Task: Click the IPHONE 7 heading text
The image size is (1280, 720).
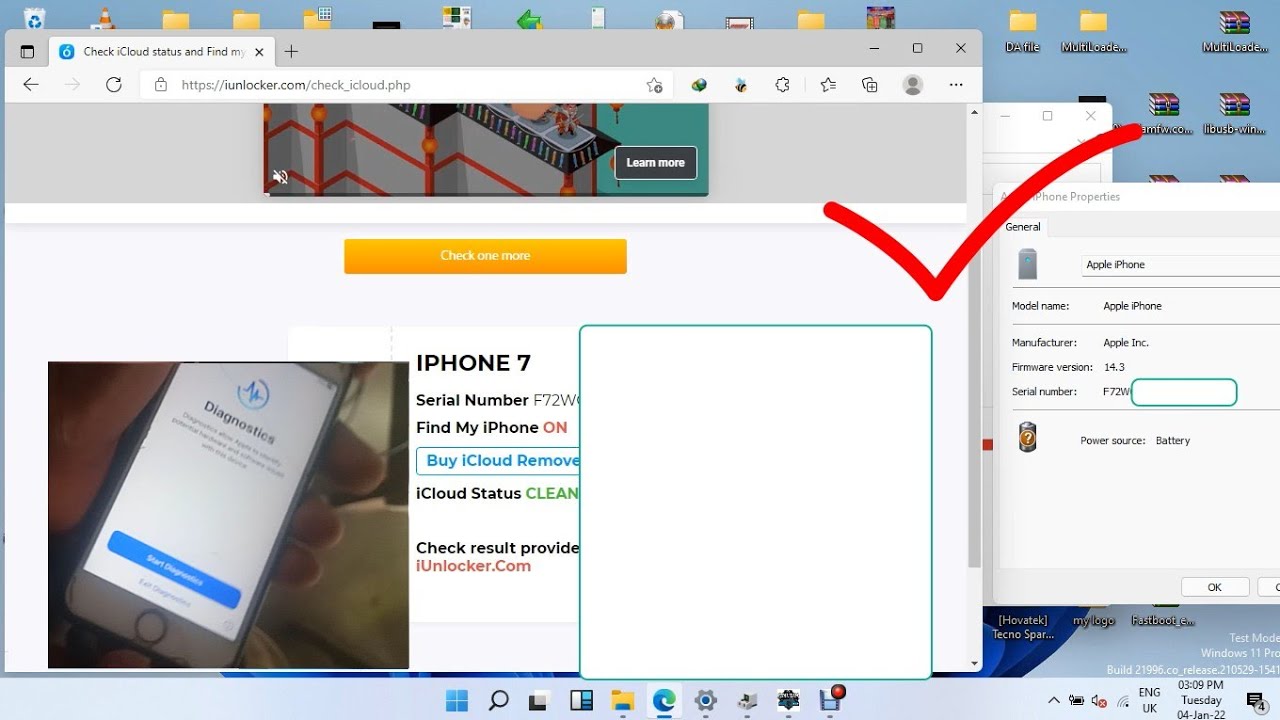Action: 473,363
